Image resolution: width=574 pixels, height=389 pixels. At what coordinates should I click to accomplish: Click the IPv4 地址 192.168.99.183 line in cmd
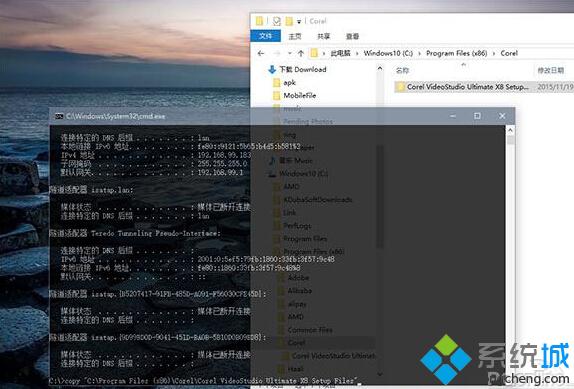coord(156,155)
